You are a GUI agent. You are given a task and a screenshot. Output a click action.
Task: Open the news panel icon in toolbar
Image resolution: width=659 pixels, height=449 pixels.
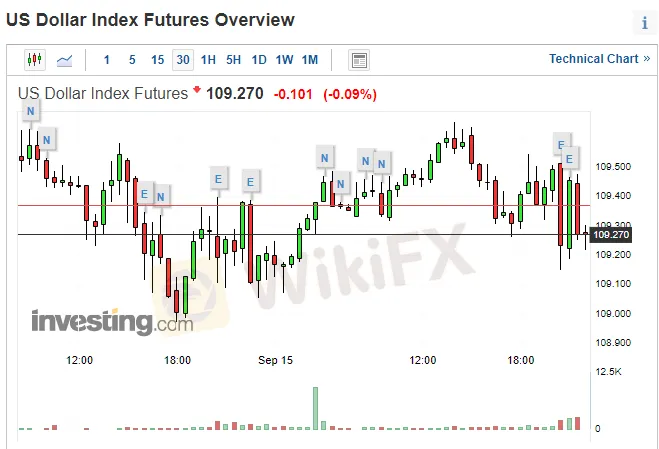point(359,60)
